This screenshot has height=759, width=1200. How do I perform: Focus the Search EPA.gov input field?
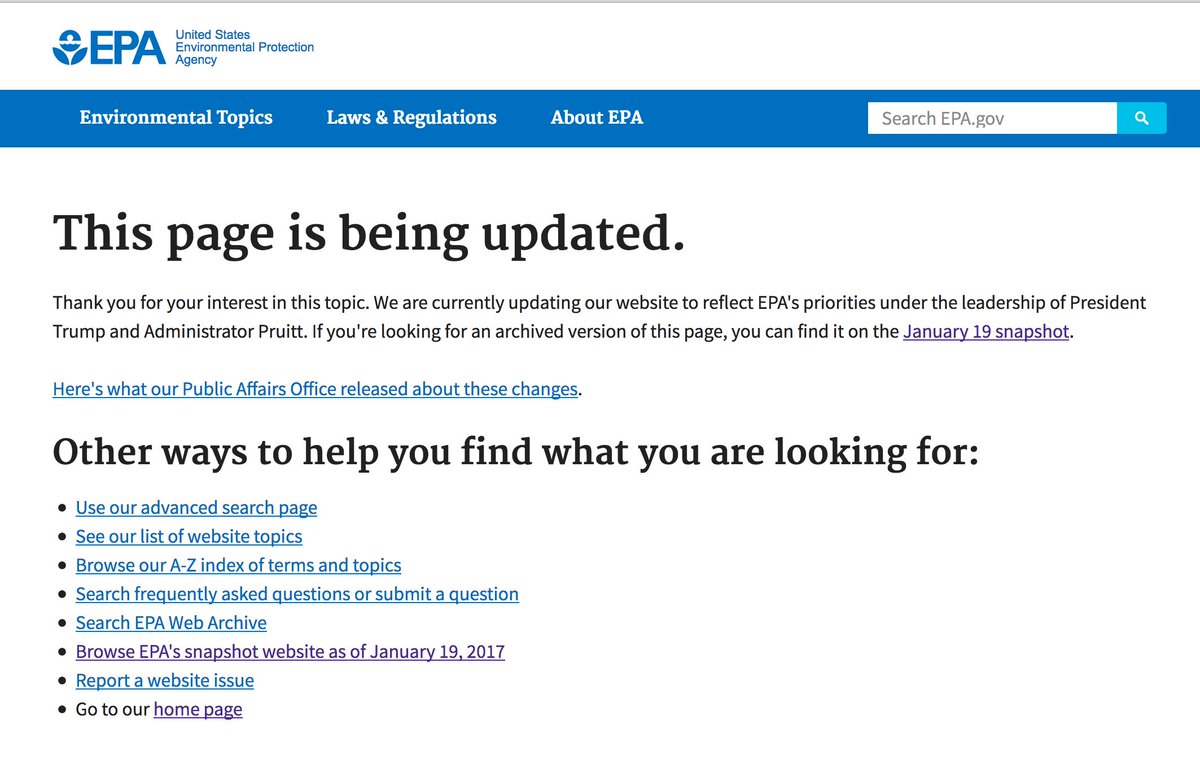pyautogui.click(x=992, y=118)
